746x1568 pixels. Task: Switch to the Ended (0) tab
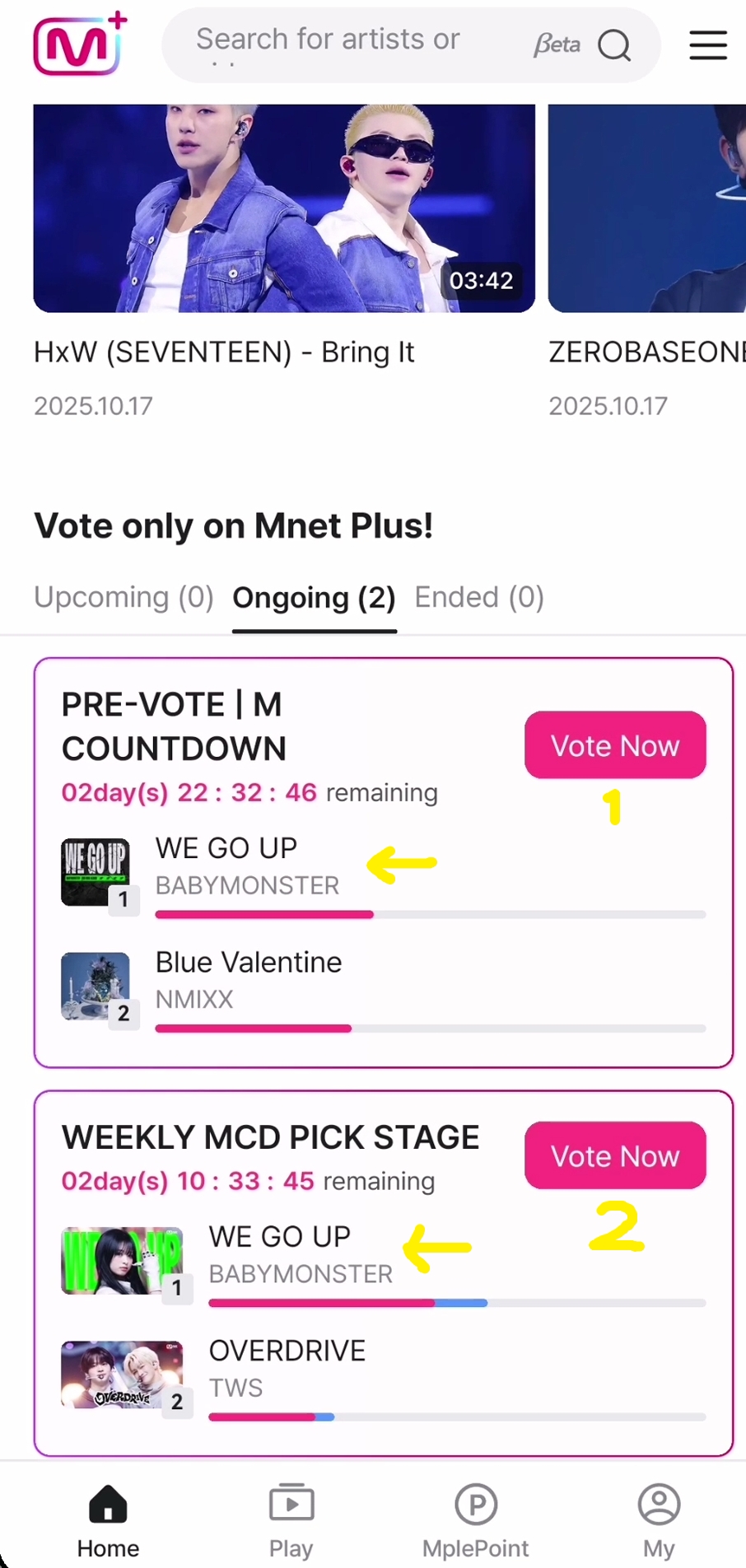click(x=479, y=597)
